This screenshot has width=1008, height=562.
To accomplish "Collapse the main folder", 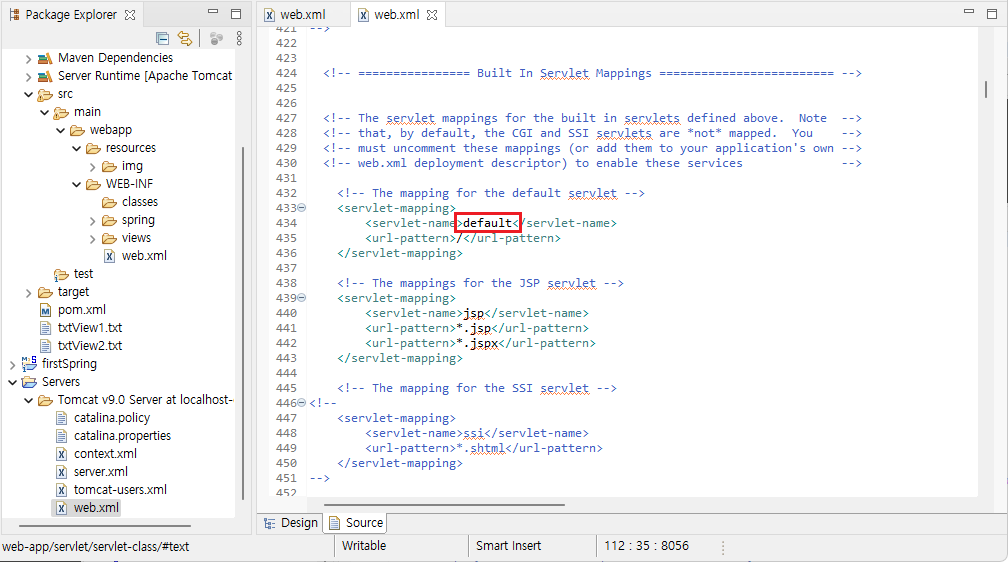I will click(44, 113).
